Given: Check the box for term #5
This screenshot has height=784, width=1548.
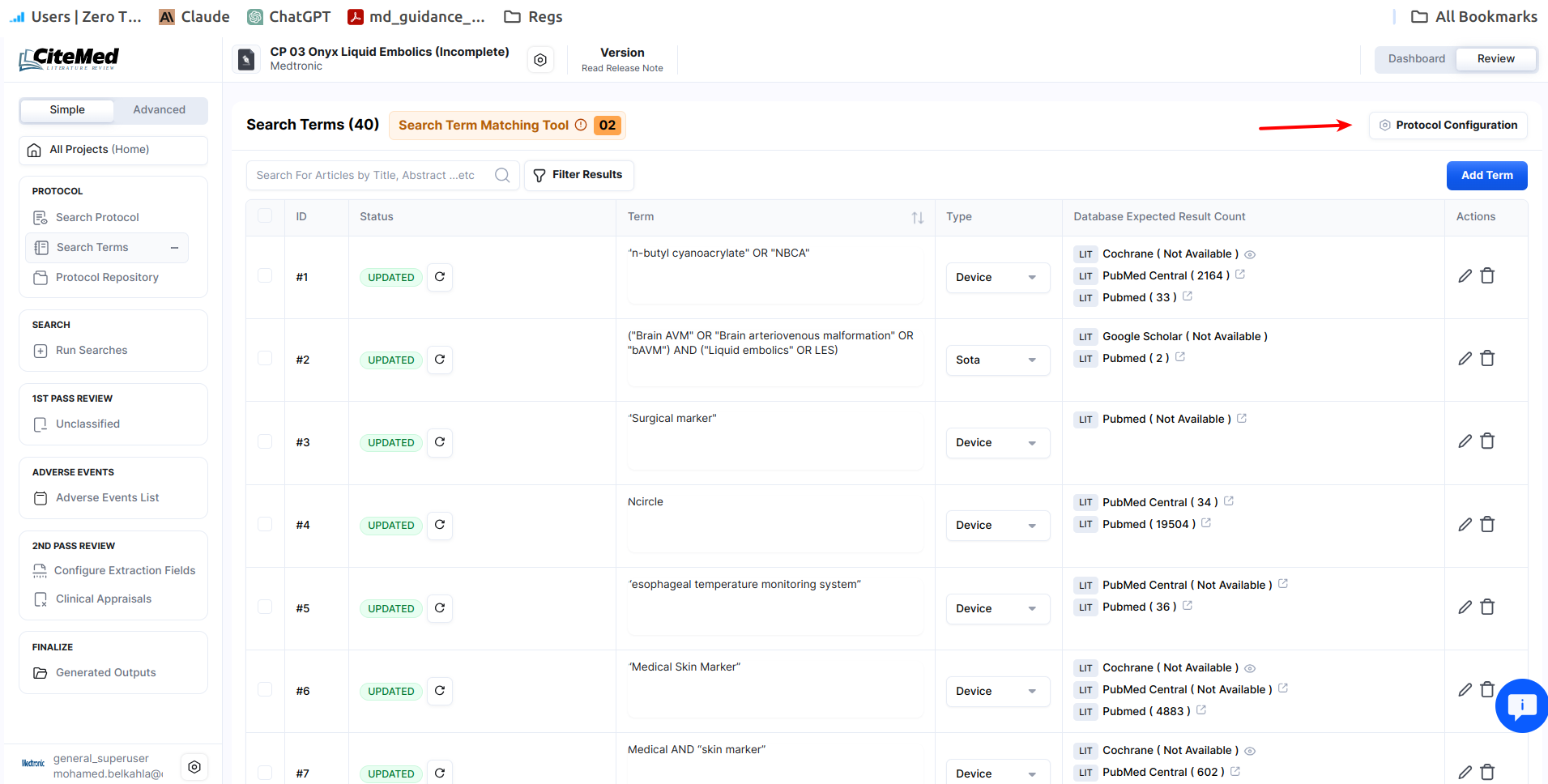Looking at the screenshot, I should (x=265, y=607).
